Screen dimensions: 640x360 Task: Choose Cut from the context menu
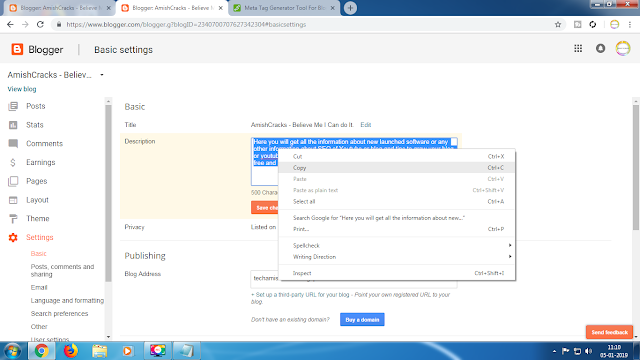[397, 156]
